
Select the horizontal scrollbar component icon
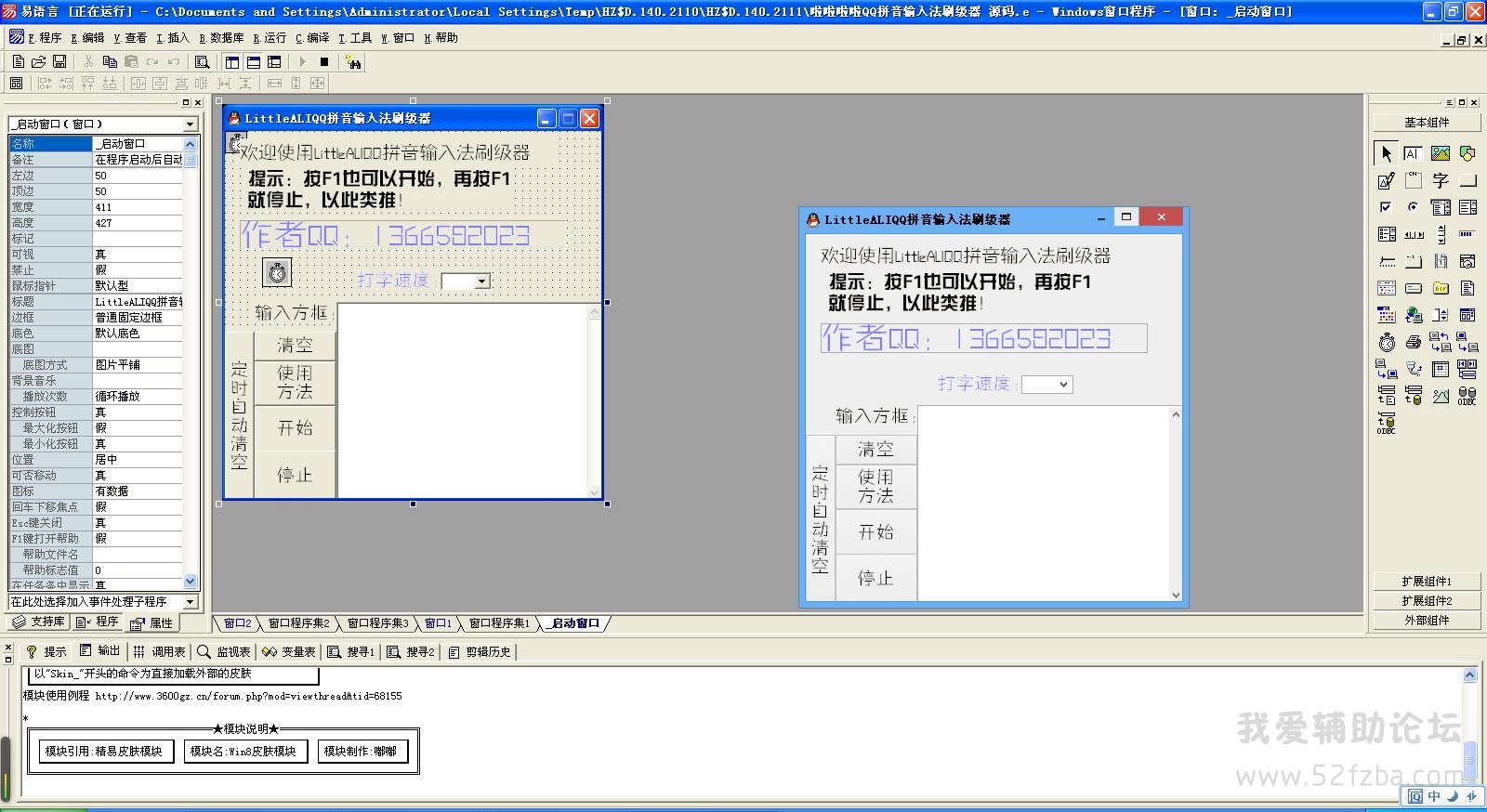pos(1414,234)
